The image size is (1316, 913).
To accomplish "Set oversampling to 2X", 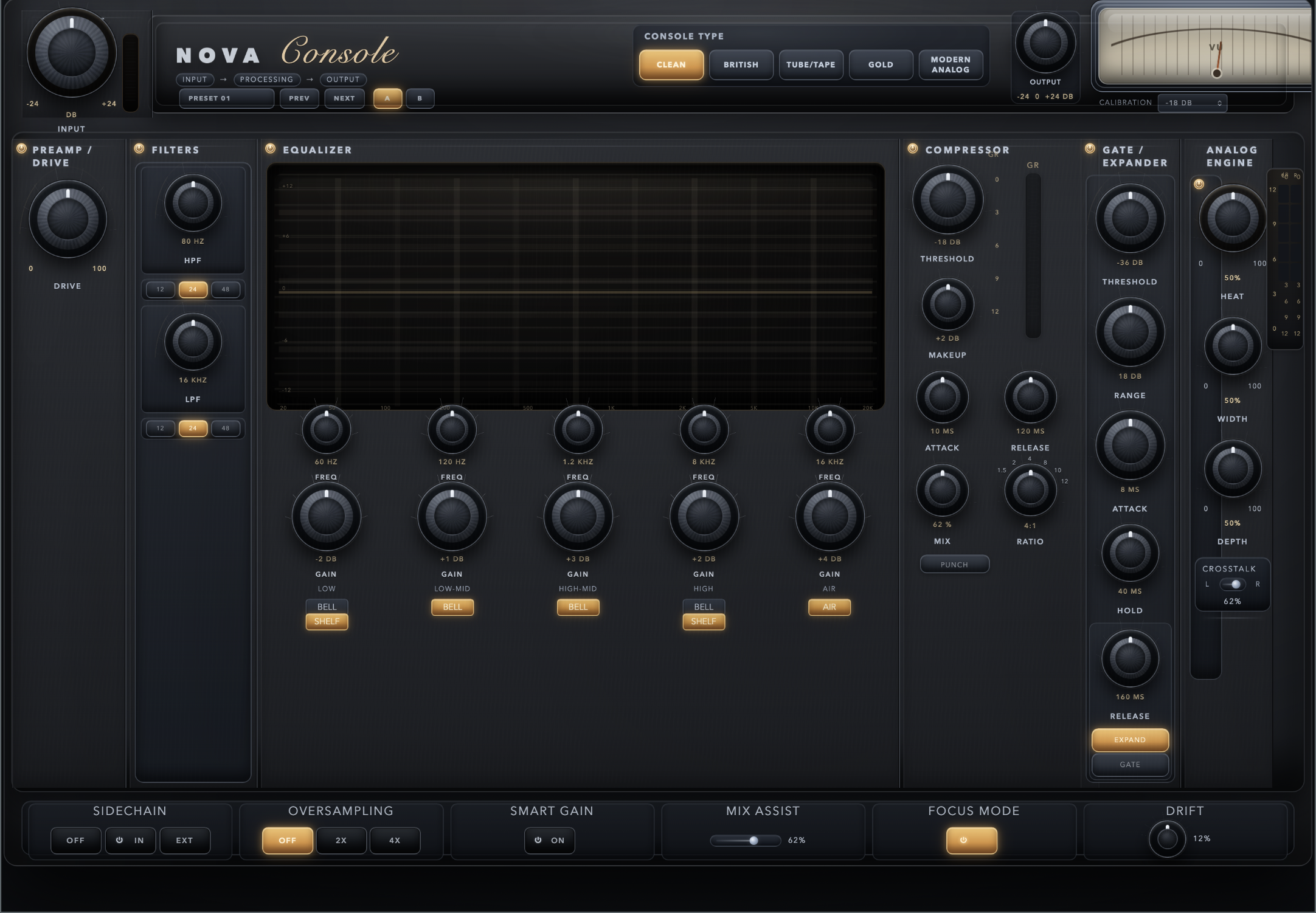I will pyautogui.click(x=341, y=841).
